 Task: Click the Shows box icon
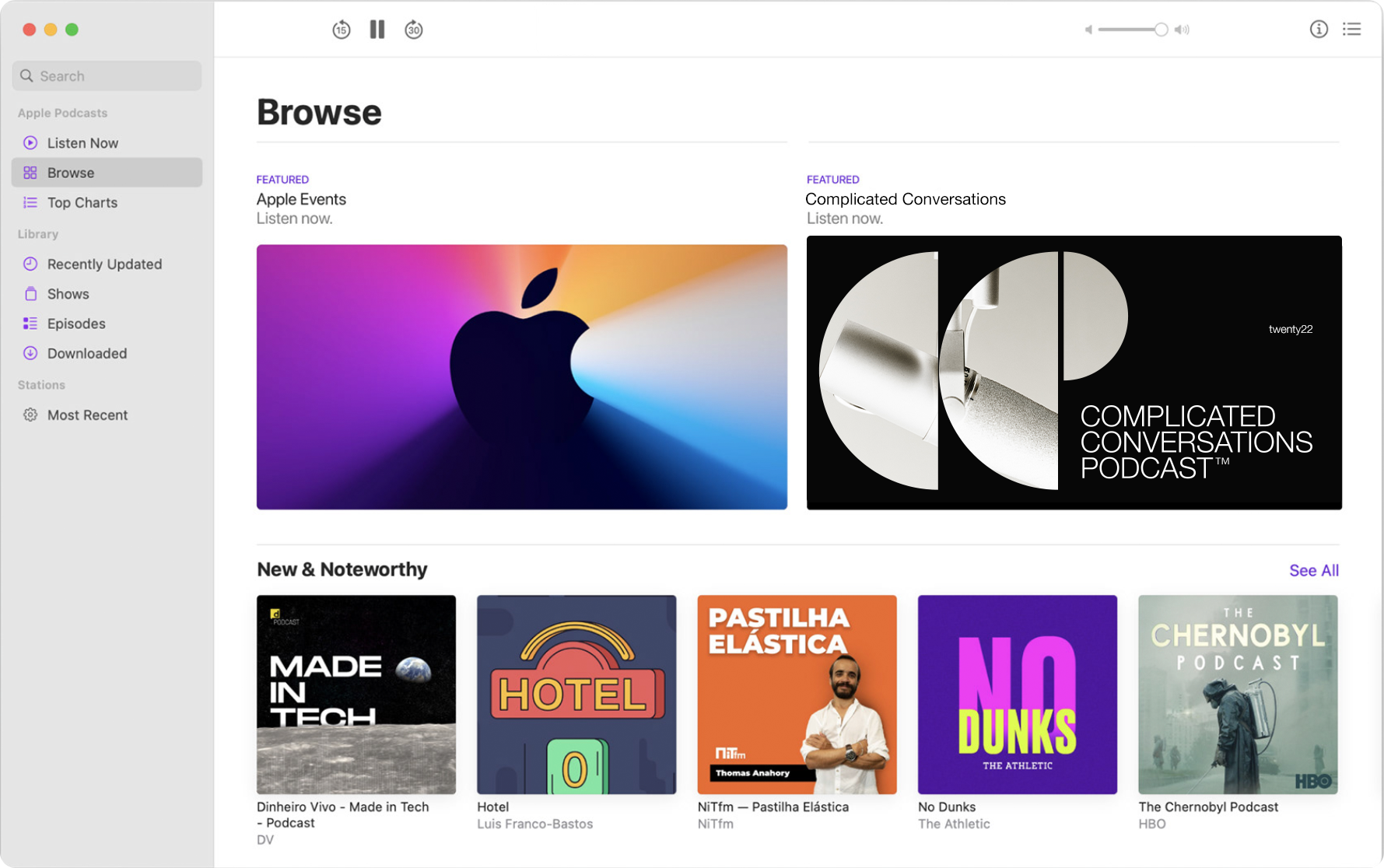(x=30, y=293)
